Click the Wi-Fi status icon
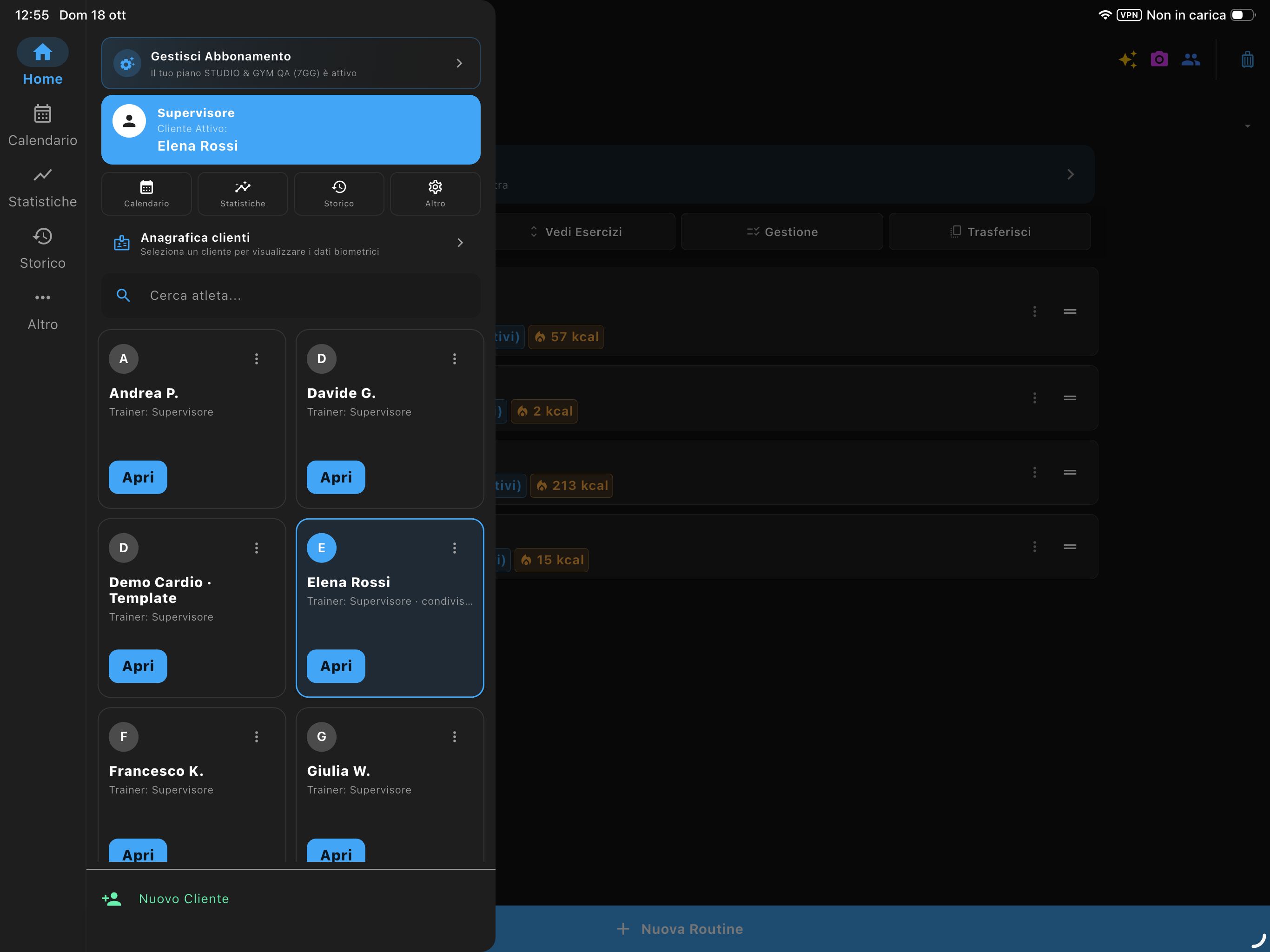This screenshot has width=1270, height=952. [1105, 15]
